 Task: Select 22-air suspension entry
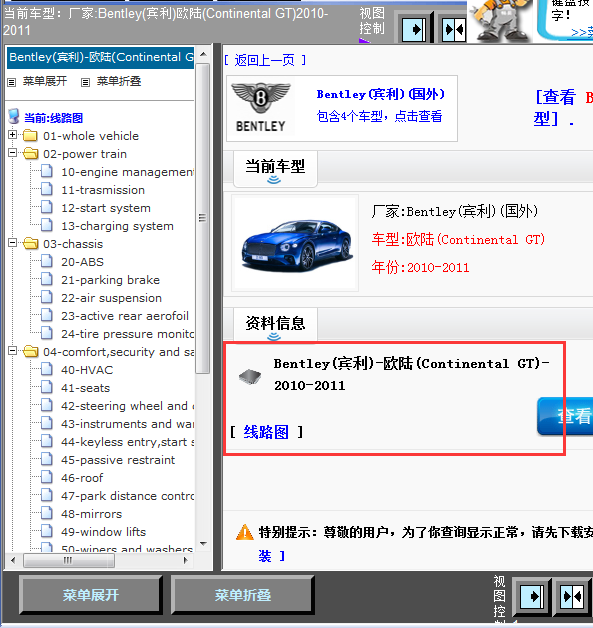pos(111,298)
